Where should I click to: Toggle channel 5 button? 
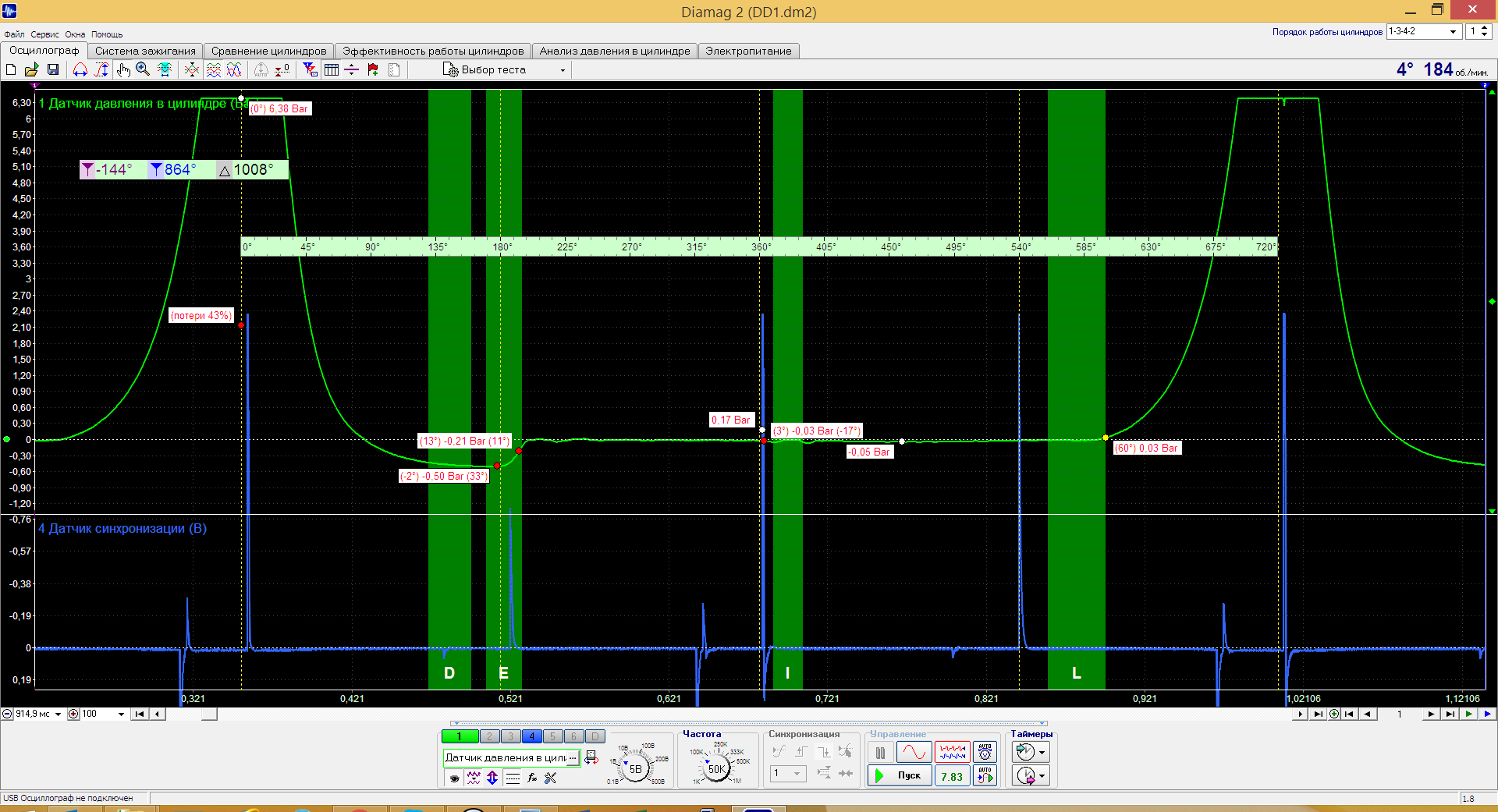coord(553,736)
